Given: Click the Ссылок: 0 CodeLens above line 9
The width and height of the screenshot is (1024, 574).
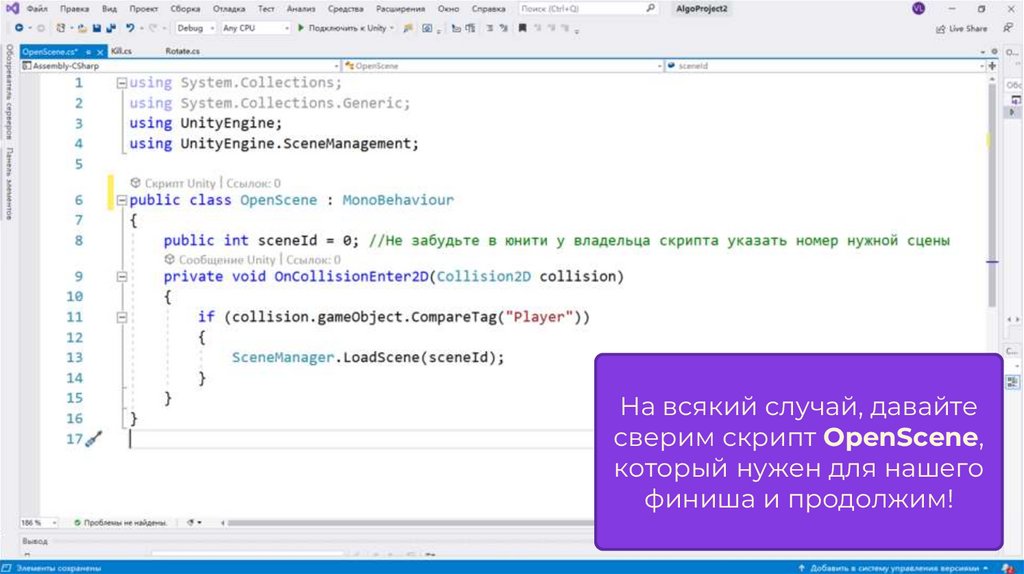Looking at the screenshot, I should 313,260.
